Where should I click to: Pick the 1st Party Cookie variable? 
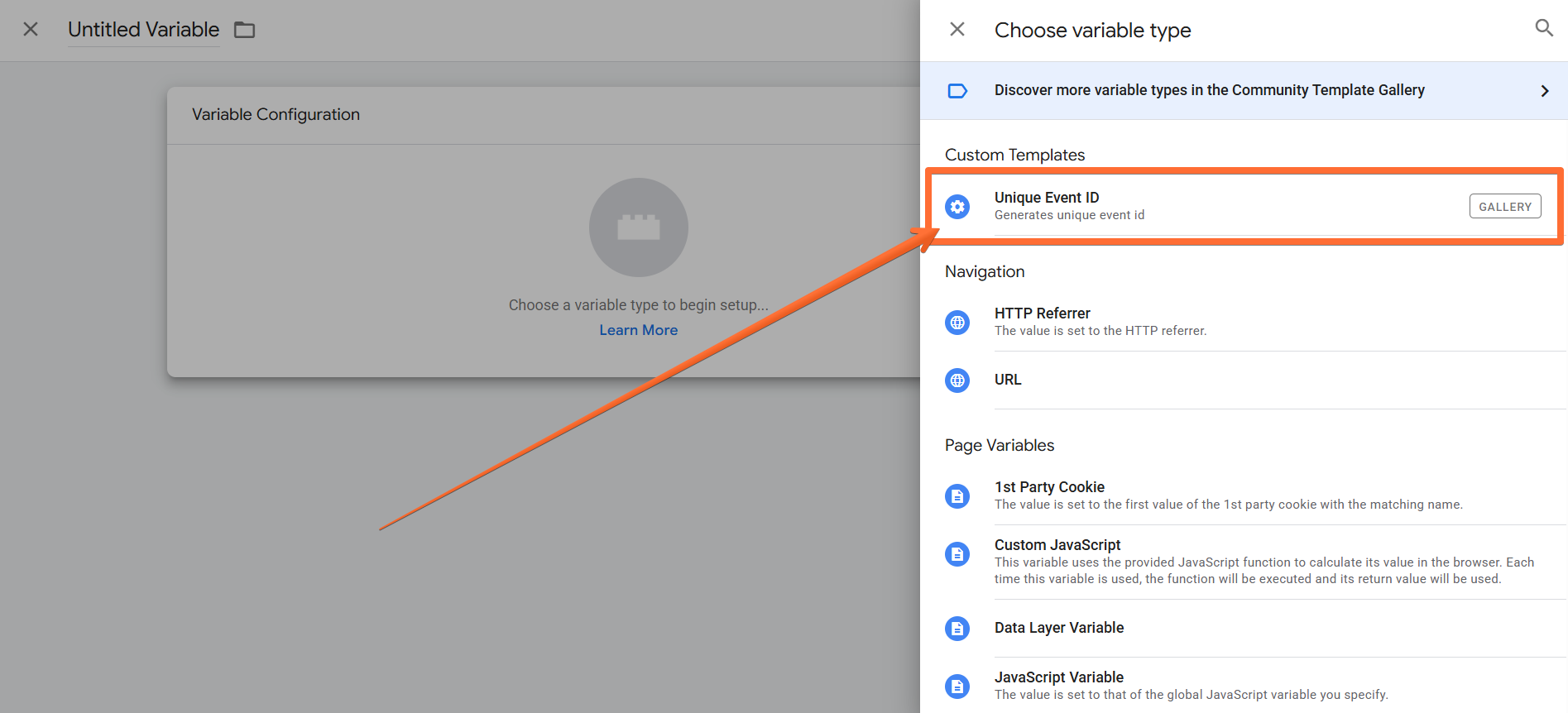click(1244, 495)
